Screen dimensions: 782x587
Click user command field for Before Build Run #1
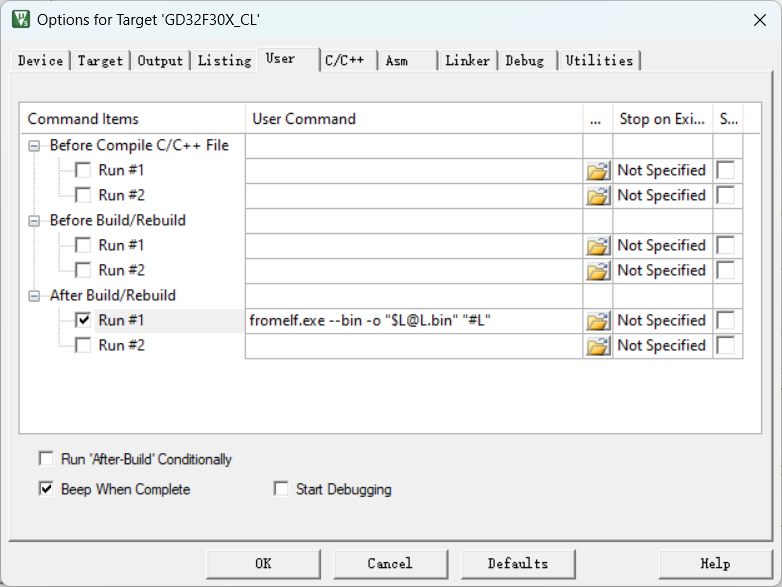click(x=414, y=245)
